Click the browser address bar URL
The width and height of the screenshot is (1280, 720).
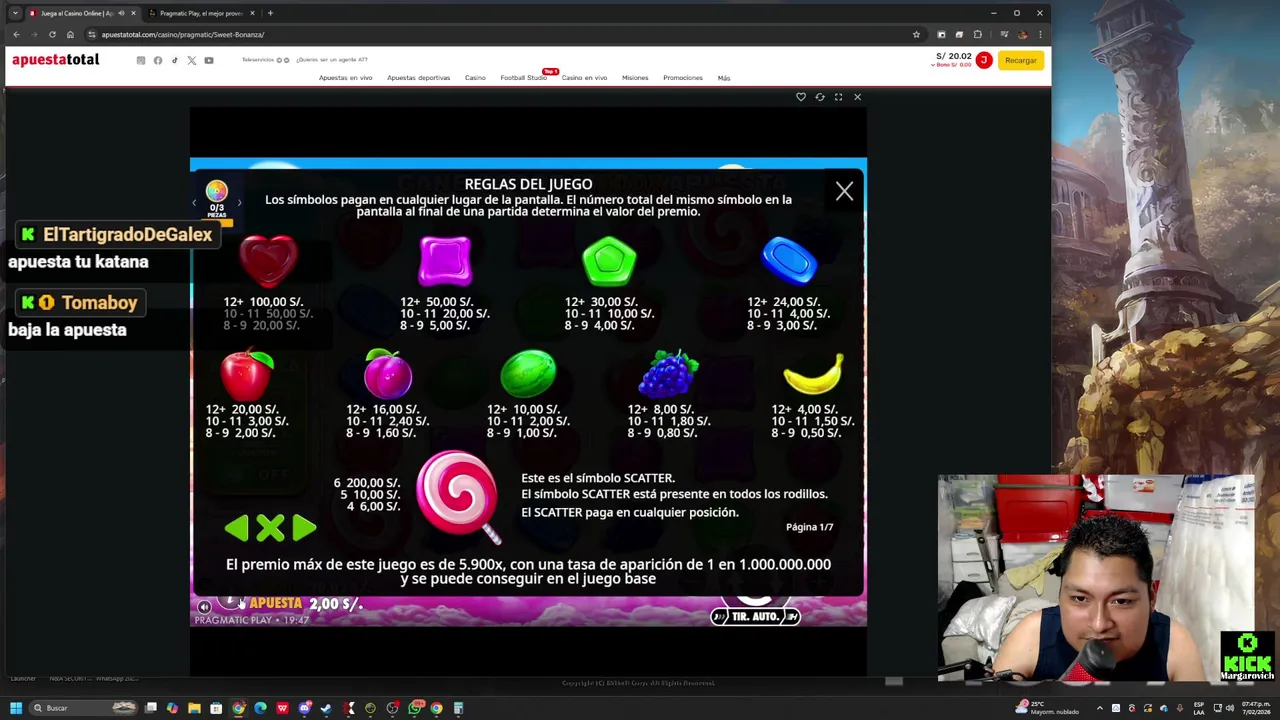pyautogui.click(x=183, y=35)
